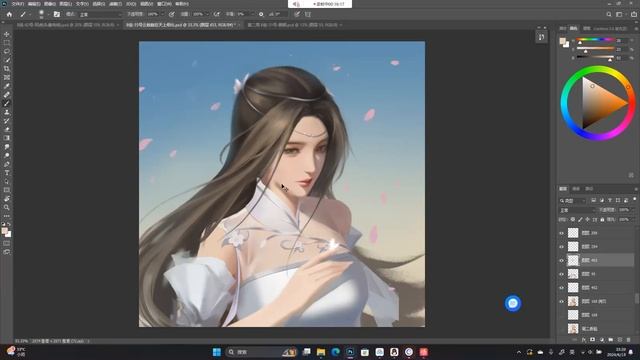Screen dimensions: 640x360
Task: Toggle pressure for opacity button
Action: pos(172,14)
